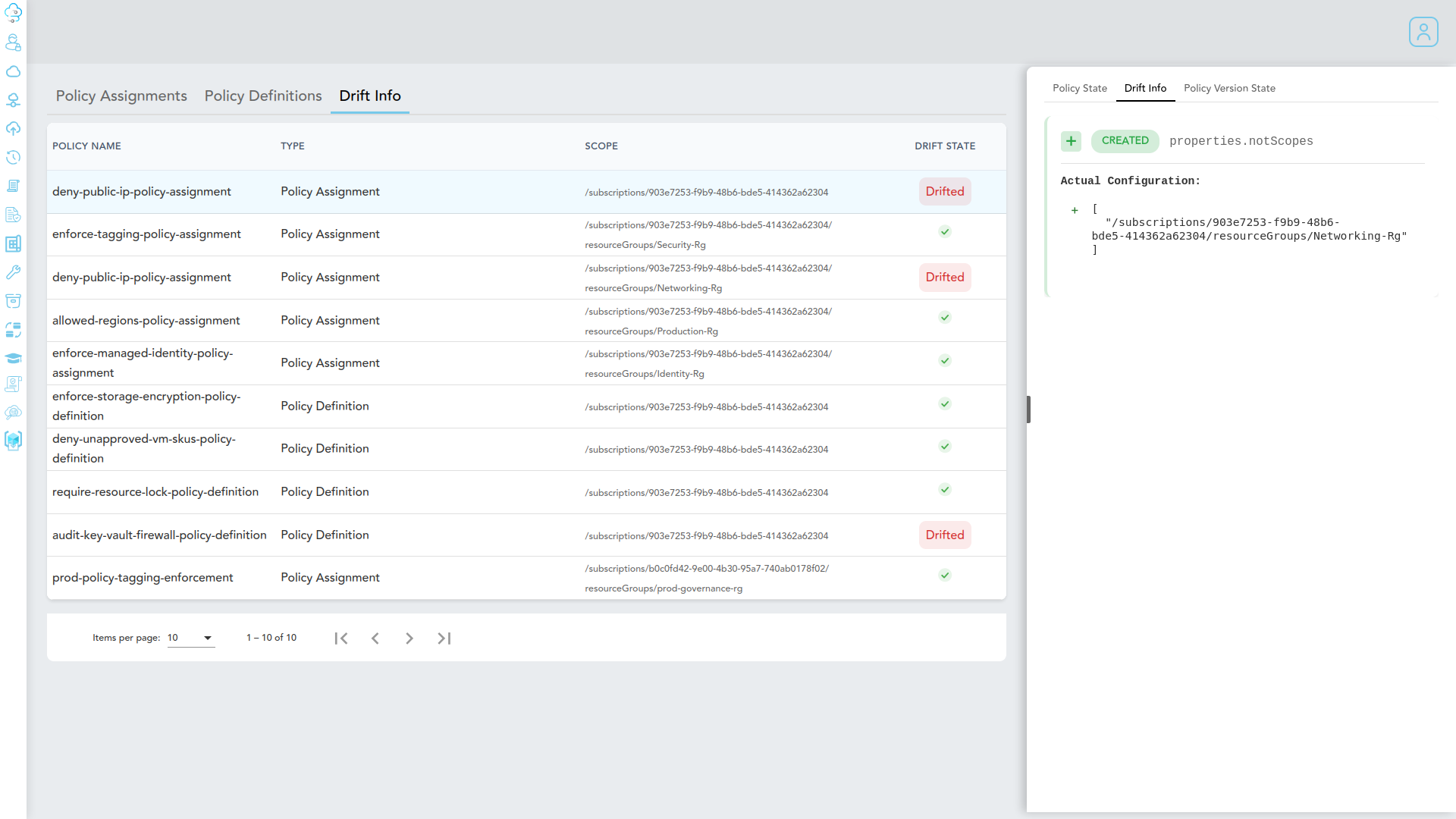The width and height of the screenshot is (1456, 819).
Task: Open Policy State tab in side panel
Action: pyautogui.click(x=1080, y=89)
